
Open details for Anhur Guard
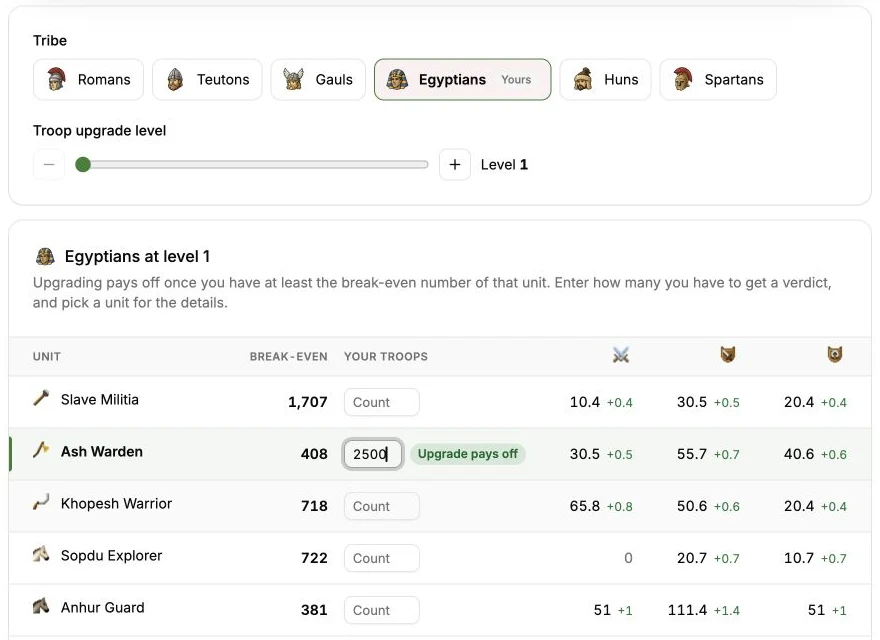[x=103, y=607]
